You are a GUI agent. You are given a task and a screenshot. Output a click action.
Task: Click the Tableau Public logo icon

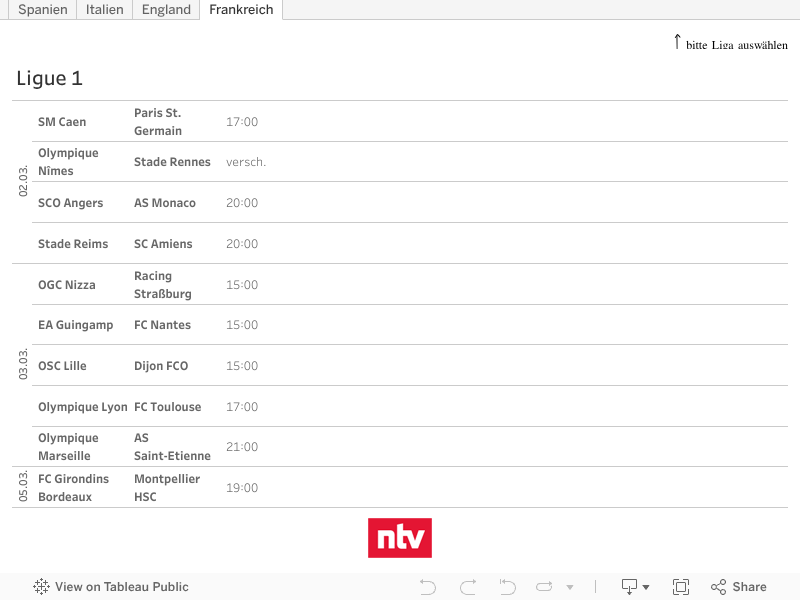point(41,587)
